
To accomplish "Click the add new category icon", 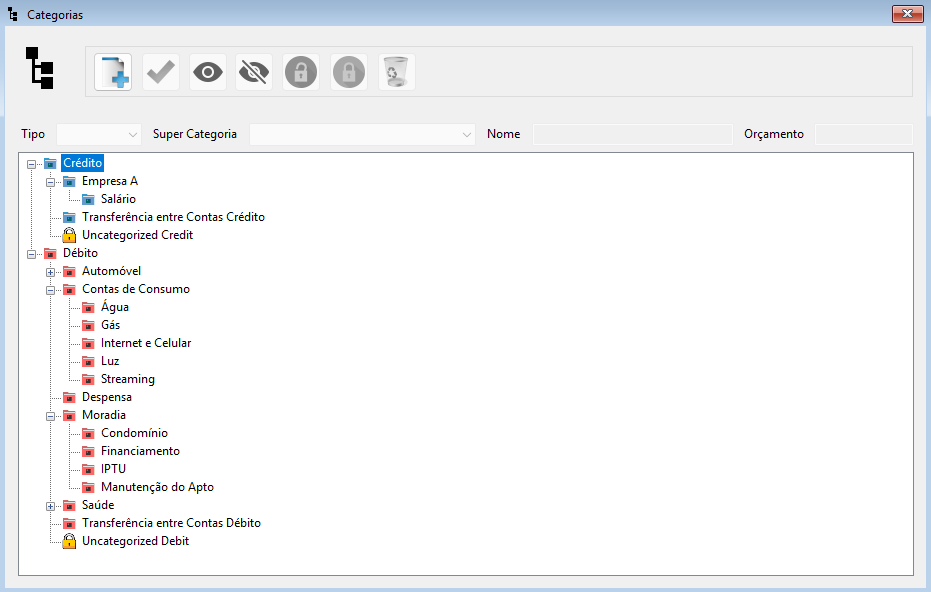I will 113,73.
